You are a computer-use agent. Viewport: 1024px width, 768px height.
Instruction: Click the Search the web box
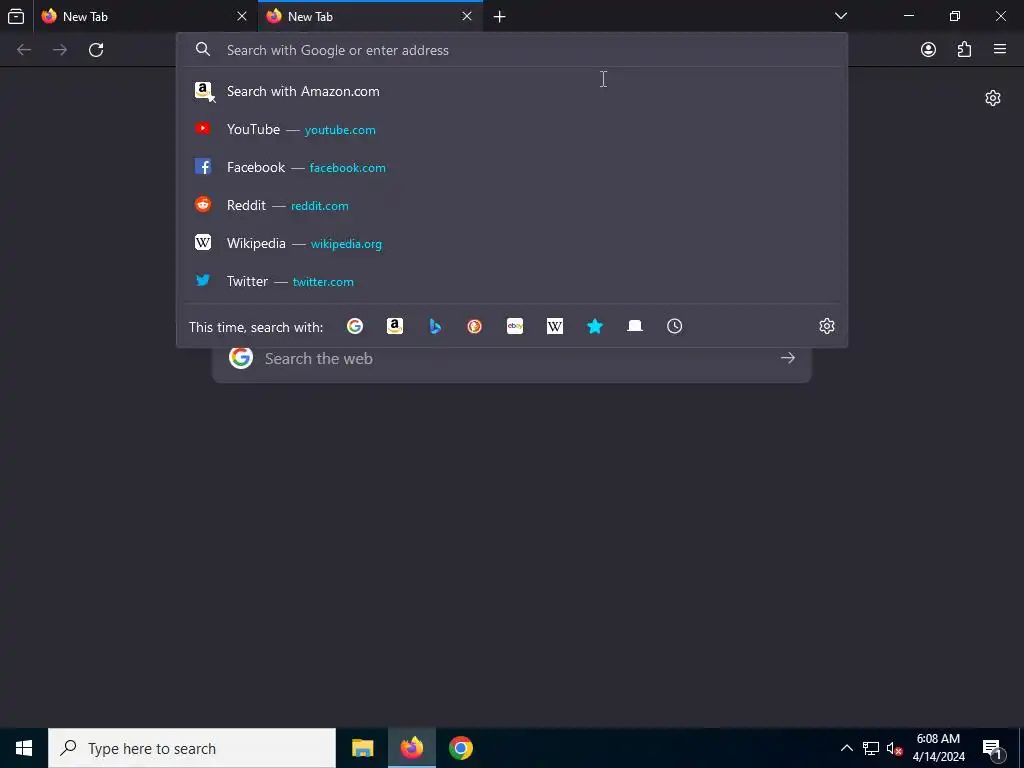511,359
